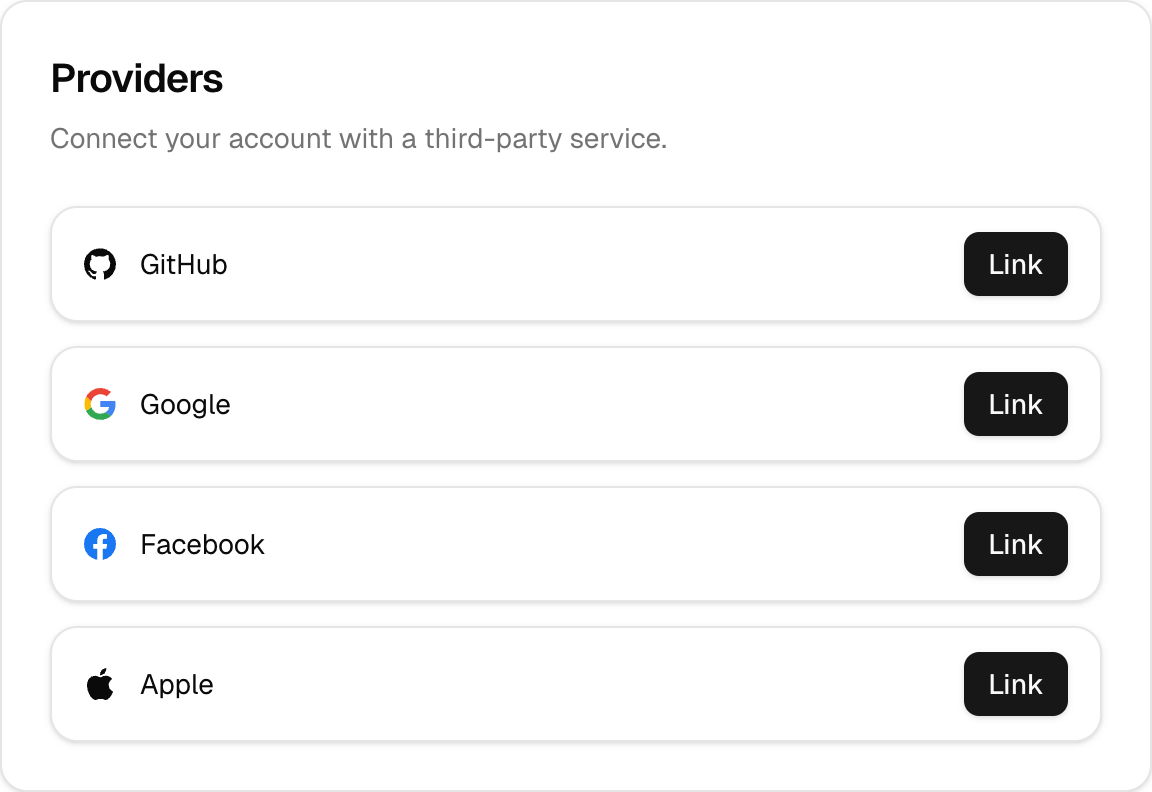1152x792 pixels.
Task: Click the Facebook provider row card
Action: [x=575, y=544]
